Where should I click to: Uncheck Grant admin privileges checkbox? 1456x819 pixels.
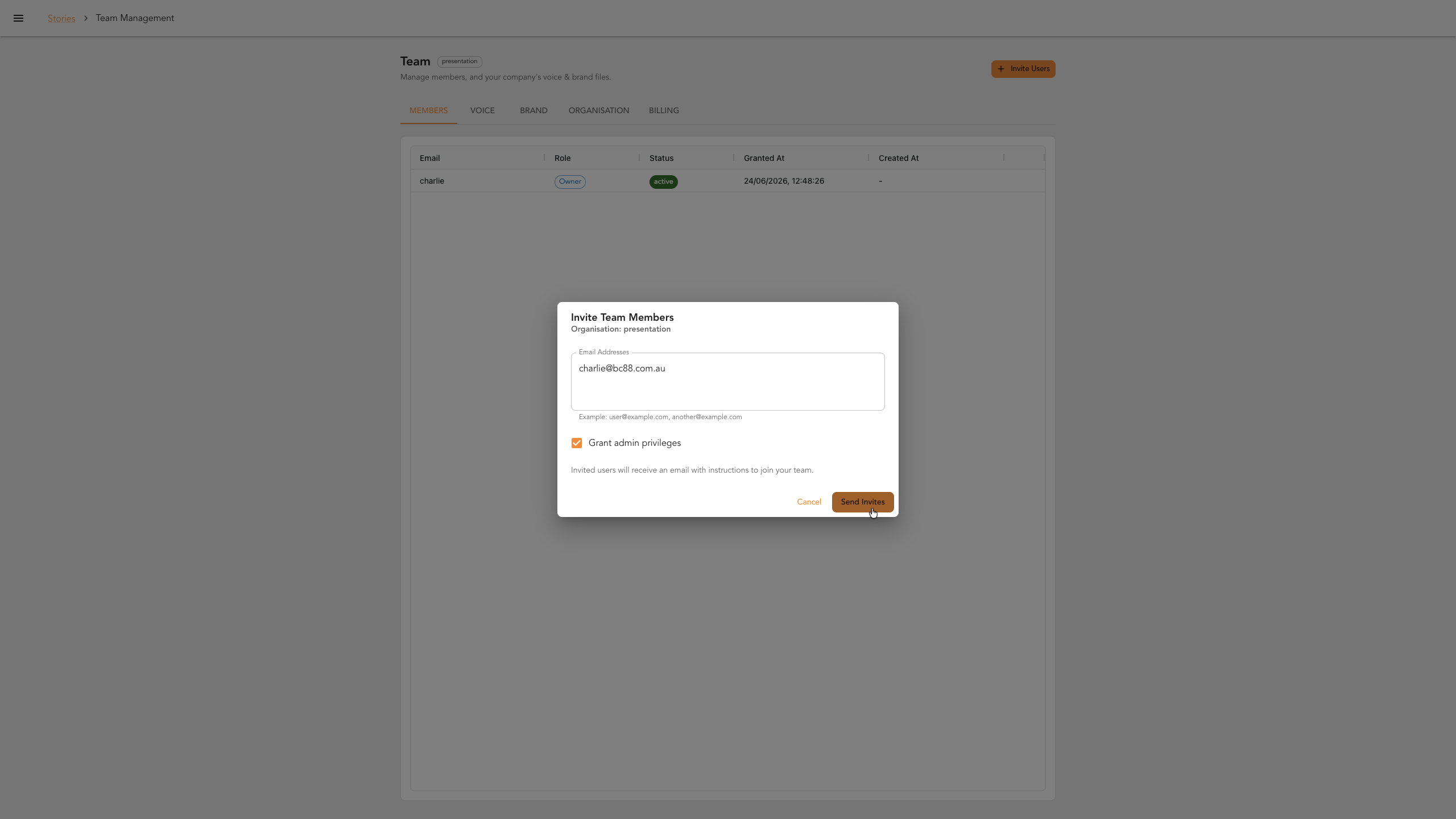click(x=577, y=443)
